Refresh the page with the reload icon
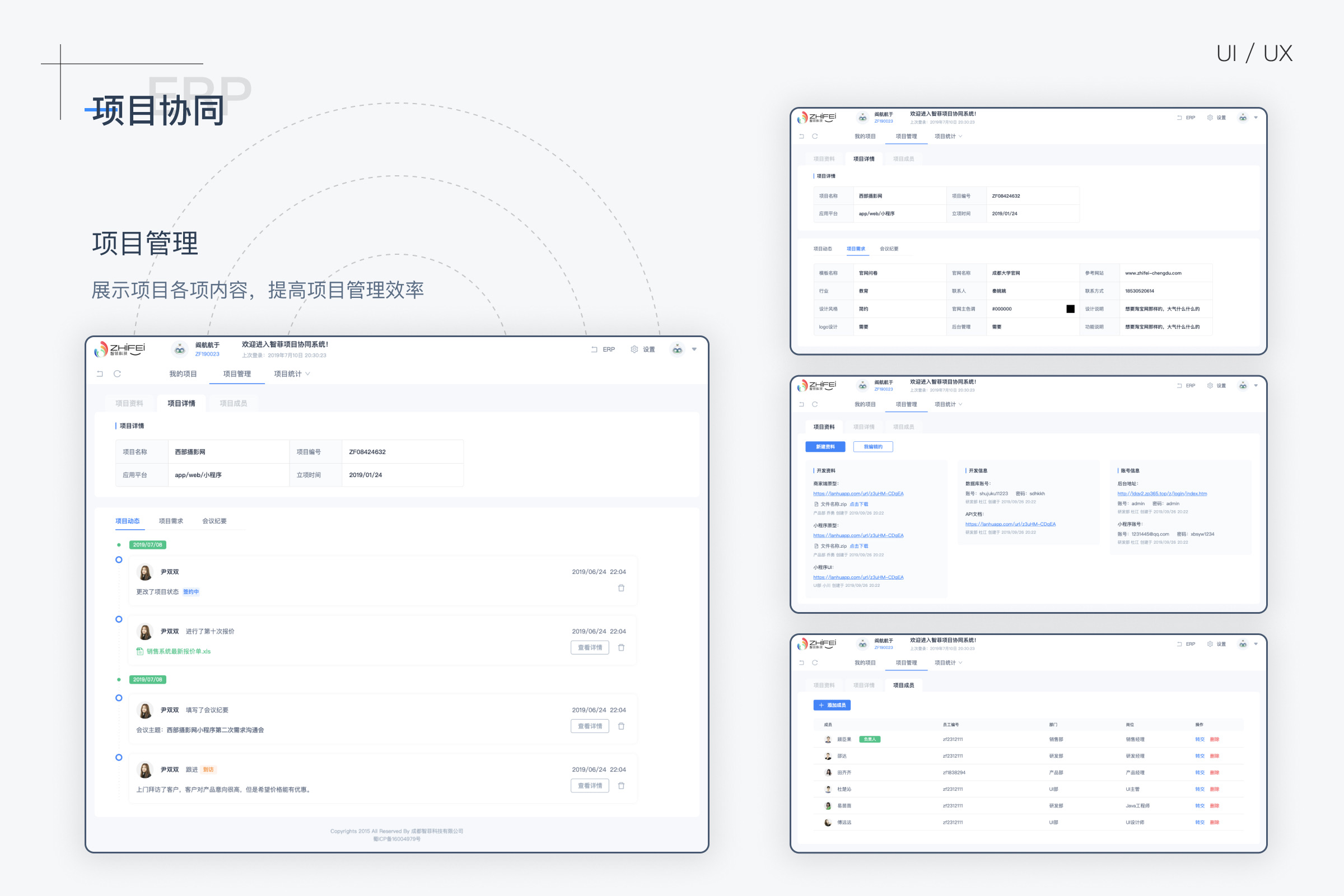The image size is (1344, 896). point(117,373)
